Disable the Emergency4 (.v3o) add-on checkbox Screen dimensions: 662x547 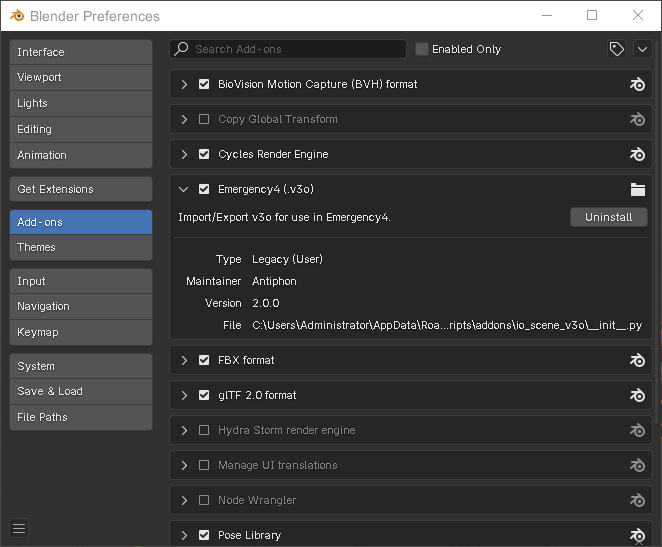click(204, 189)
